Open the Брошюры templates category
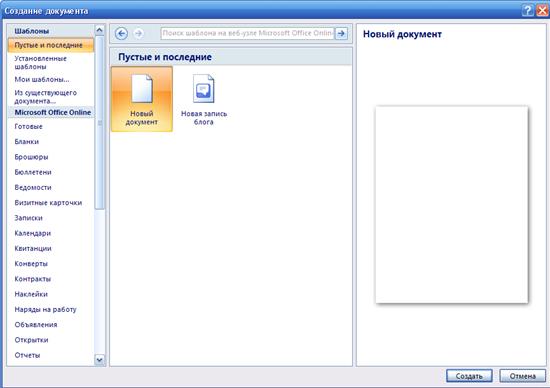The image size is (550, 388). tap(31, 157)
